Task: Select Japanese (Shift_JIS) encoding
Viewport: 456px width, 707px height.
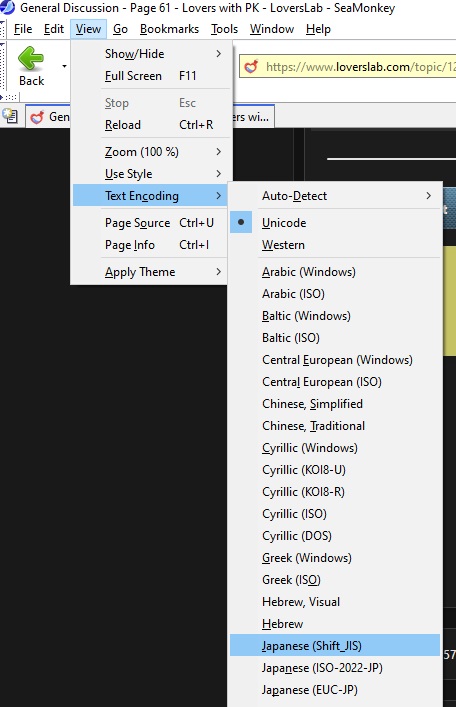Action: point(335,646)
